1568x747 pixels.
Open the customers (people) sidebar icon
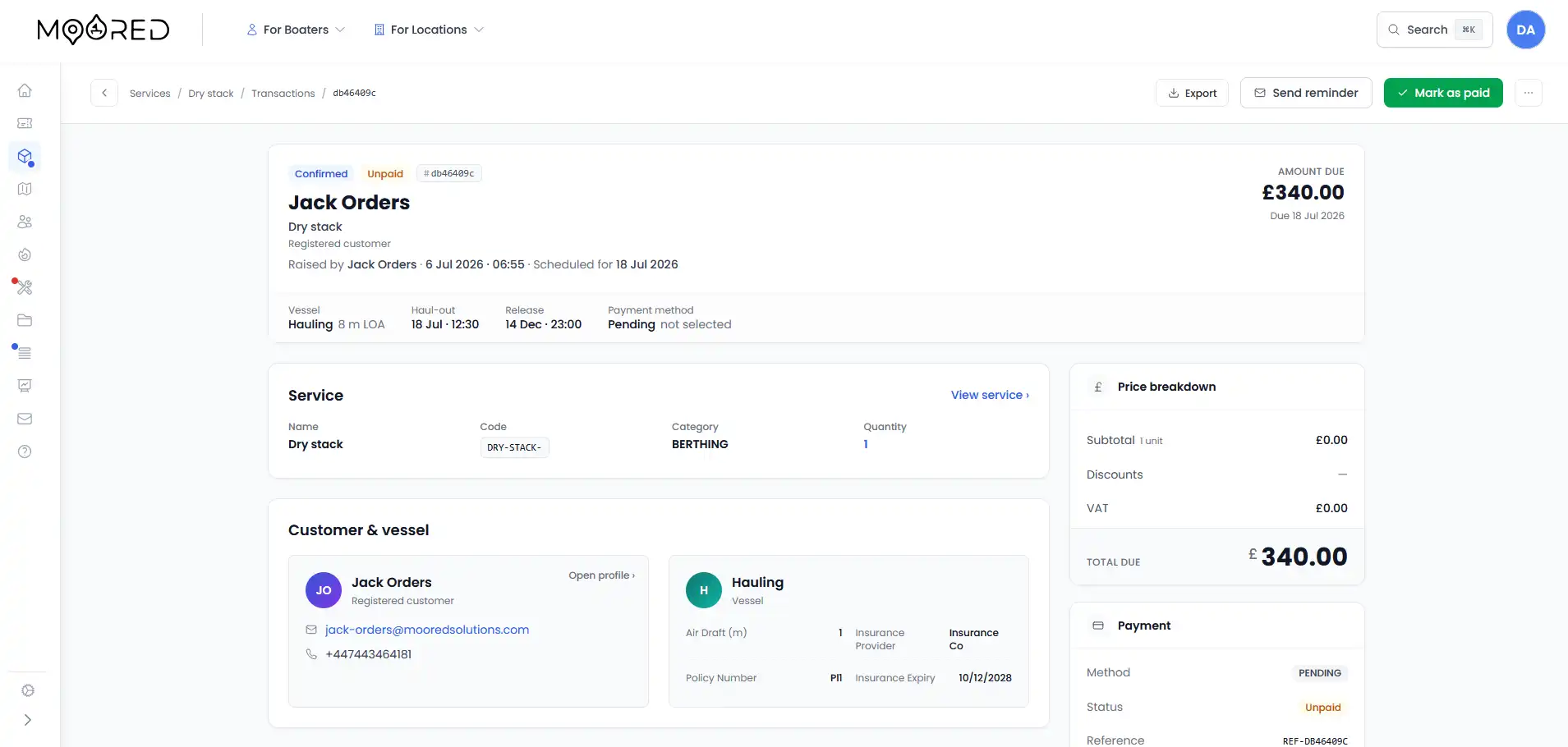click(25, 222)
